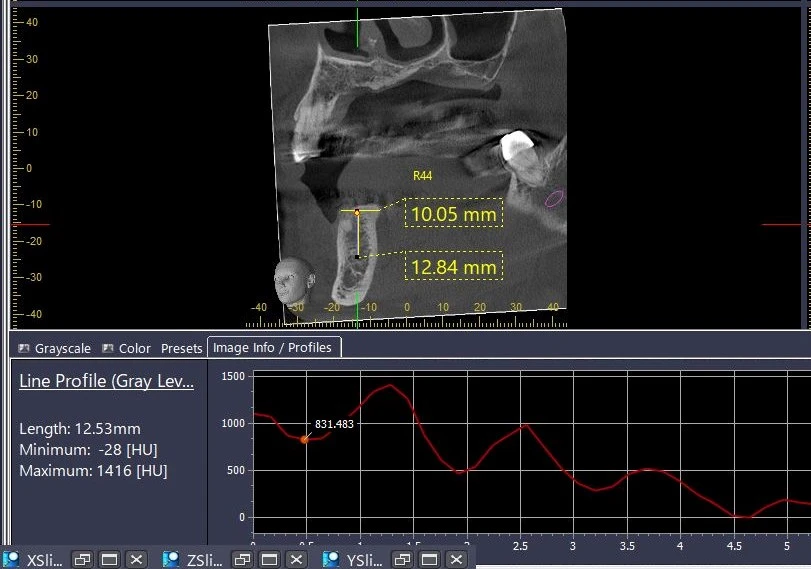Close the ZSlice window

[295, 559]
